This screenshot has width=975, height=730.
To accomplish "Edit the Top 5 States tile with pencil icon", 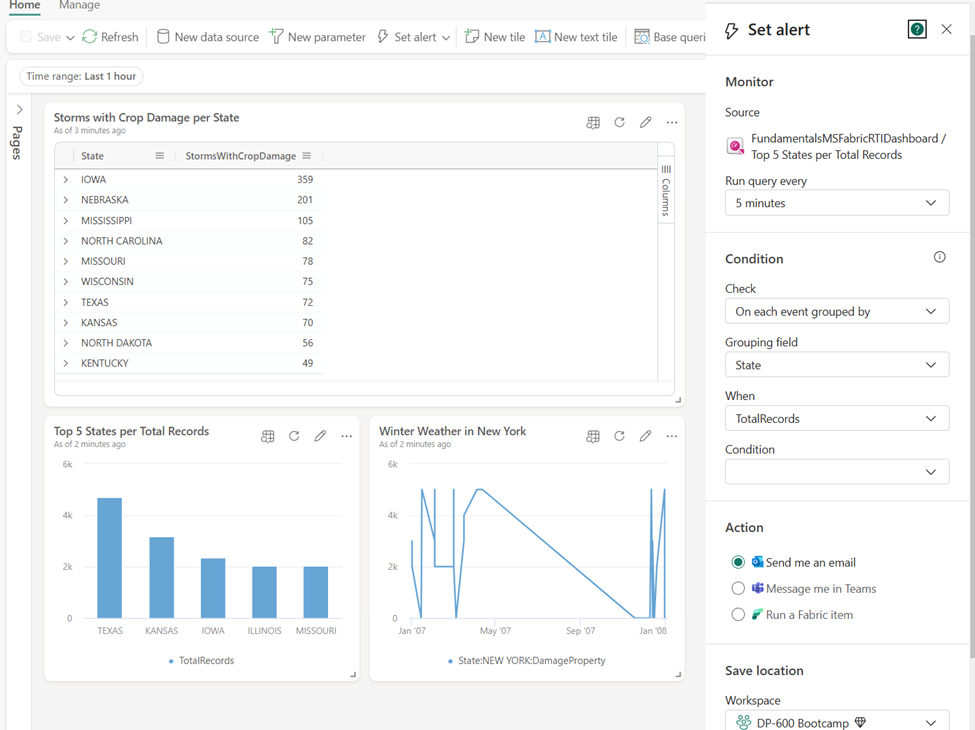I will [320, 437].
